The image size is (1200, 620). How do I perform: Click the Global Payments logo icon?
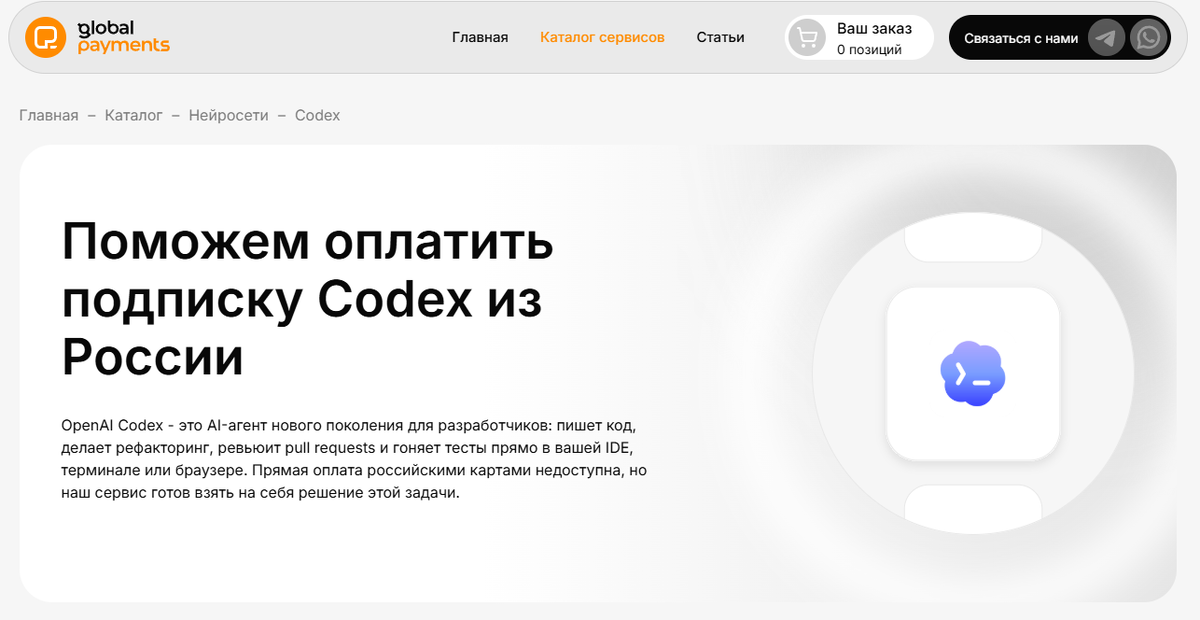(45, 38)
